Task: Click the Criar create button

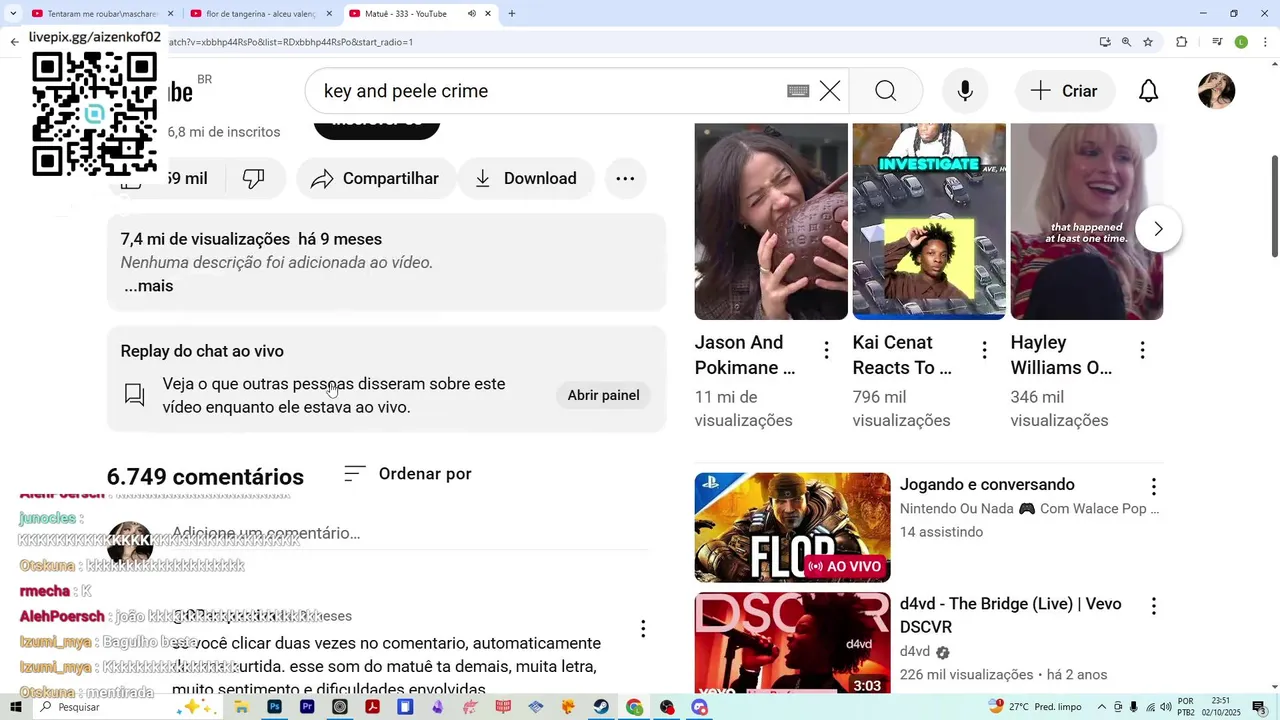Action: (1064, 91)
